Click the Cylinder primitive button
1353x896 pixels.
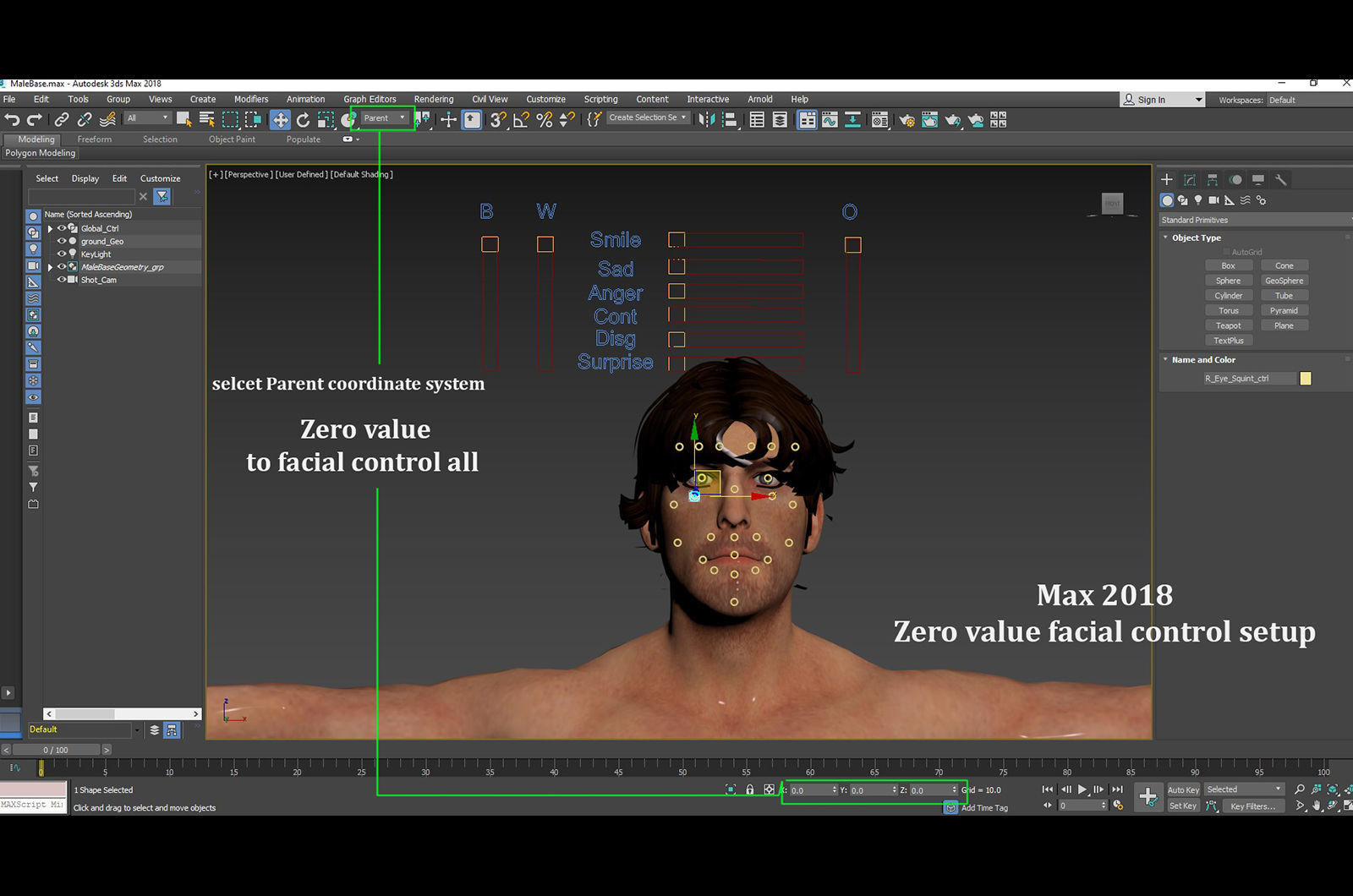[x=1229, y=296]
